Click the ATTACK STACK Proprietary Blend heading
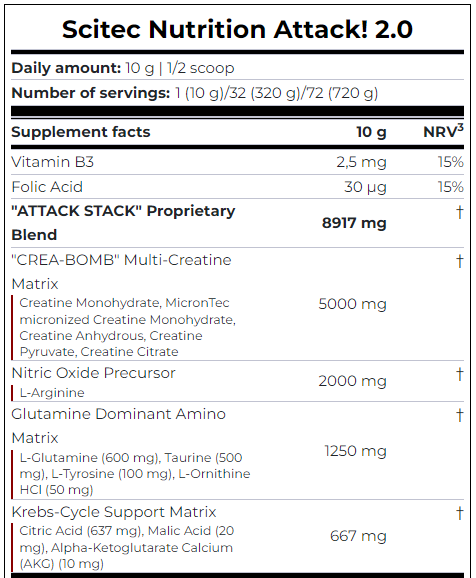476x578 pixels. coord(123,223)
